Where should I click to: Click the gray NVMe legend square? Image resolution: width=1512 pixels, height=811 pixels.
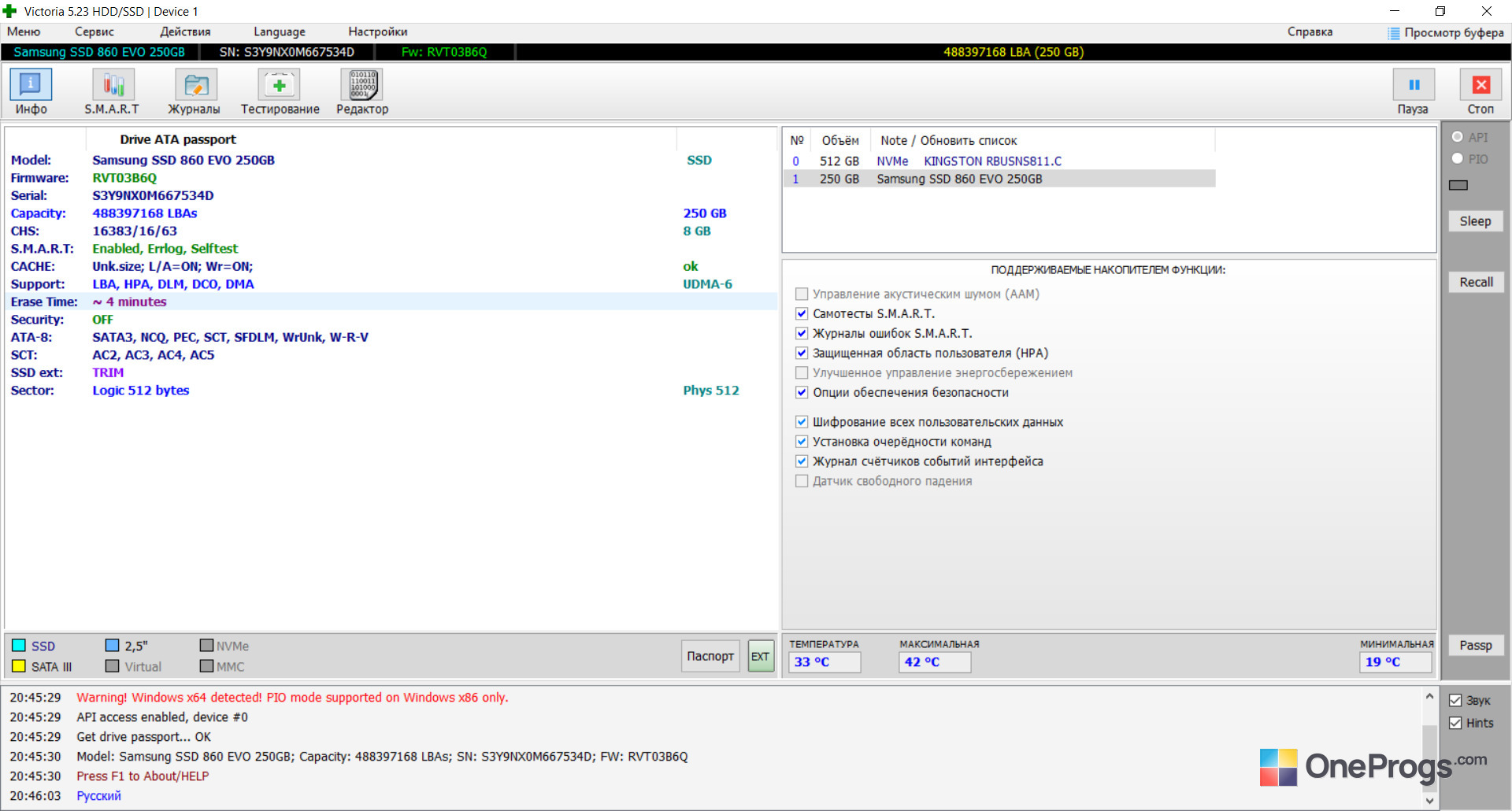[x=206, y=646]
